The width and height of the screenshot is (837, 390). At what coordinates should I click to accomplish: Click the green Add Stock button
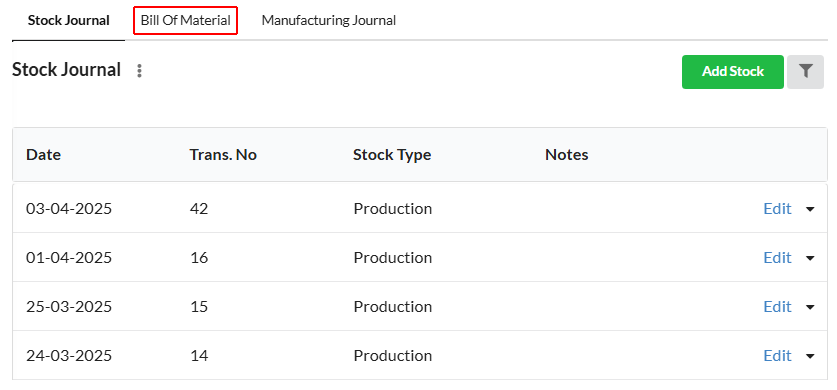click(732, 71)
